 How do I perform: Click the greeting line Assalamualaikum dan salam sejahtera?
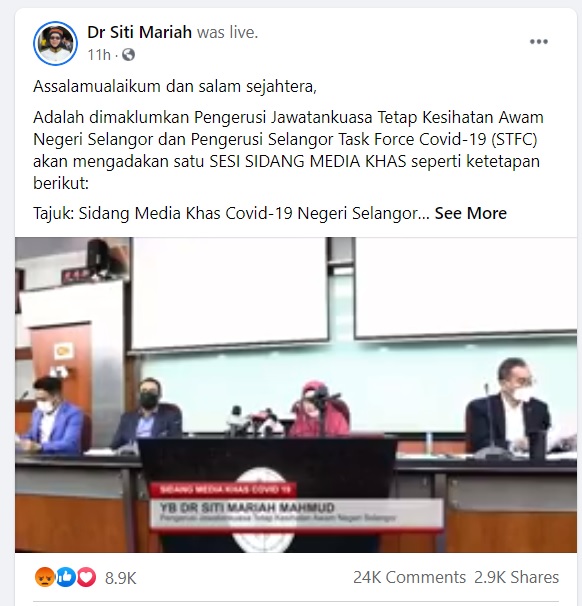[175, 86]
